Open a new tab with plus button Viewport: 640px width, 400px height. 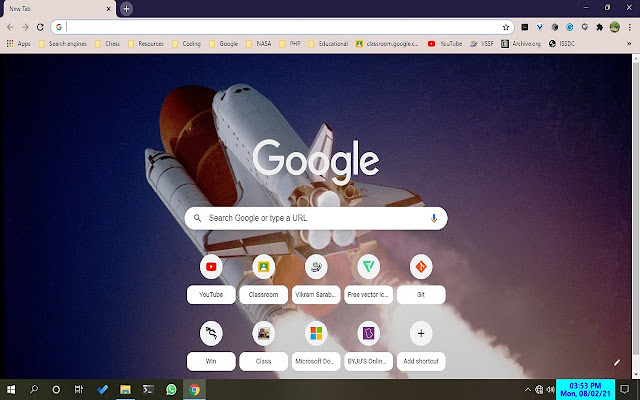coord(126,9)
